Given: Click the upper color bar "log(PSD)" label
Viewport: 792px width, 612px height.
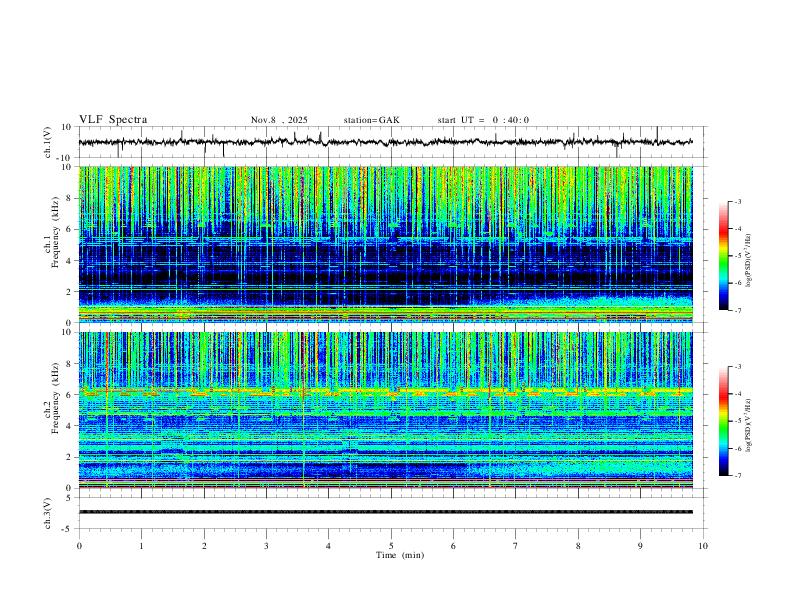Looking at the screenshot, I should 748,261.
